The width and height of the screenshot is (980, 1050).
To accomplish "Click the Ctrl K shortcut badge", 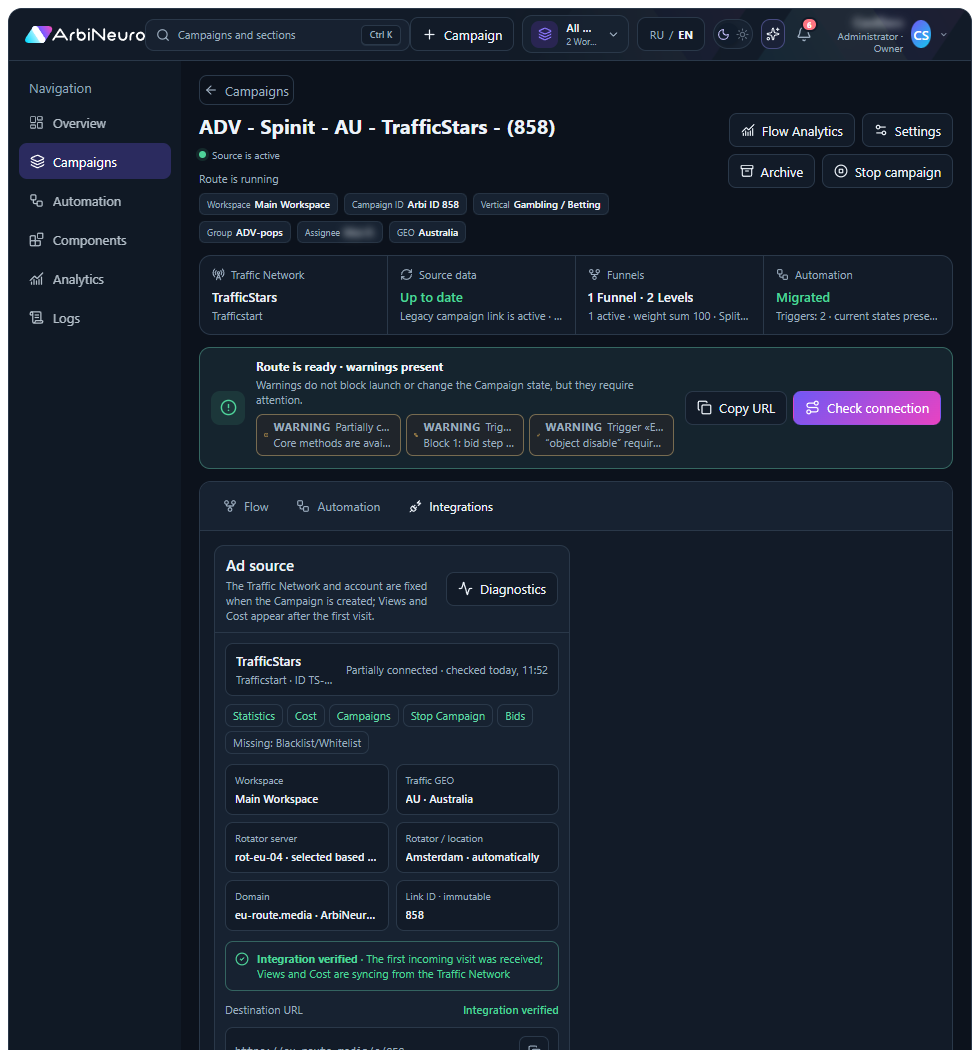I will [x=380, y=35].
